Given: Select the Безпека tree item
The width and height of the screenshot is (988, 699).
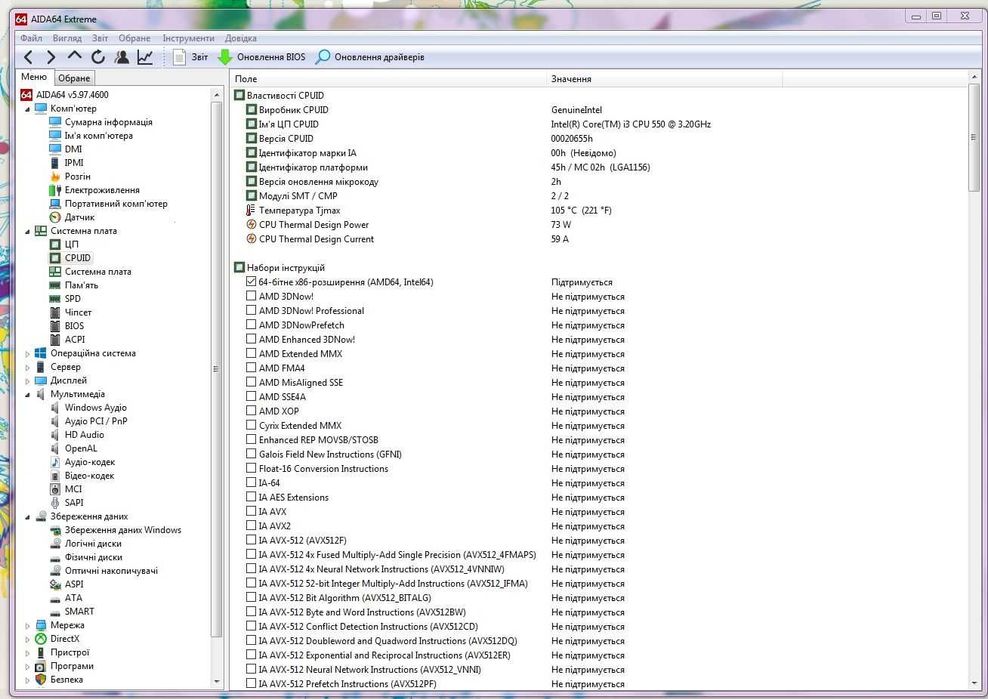Looking at the screenshot, I should pyautogui.click(x=66, y=679).
